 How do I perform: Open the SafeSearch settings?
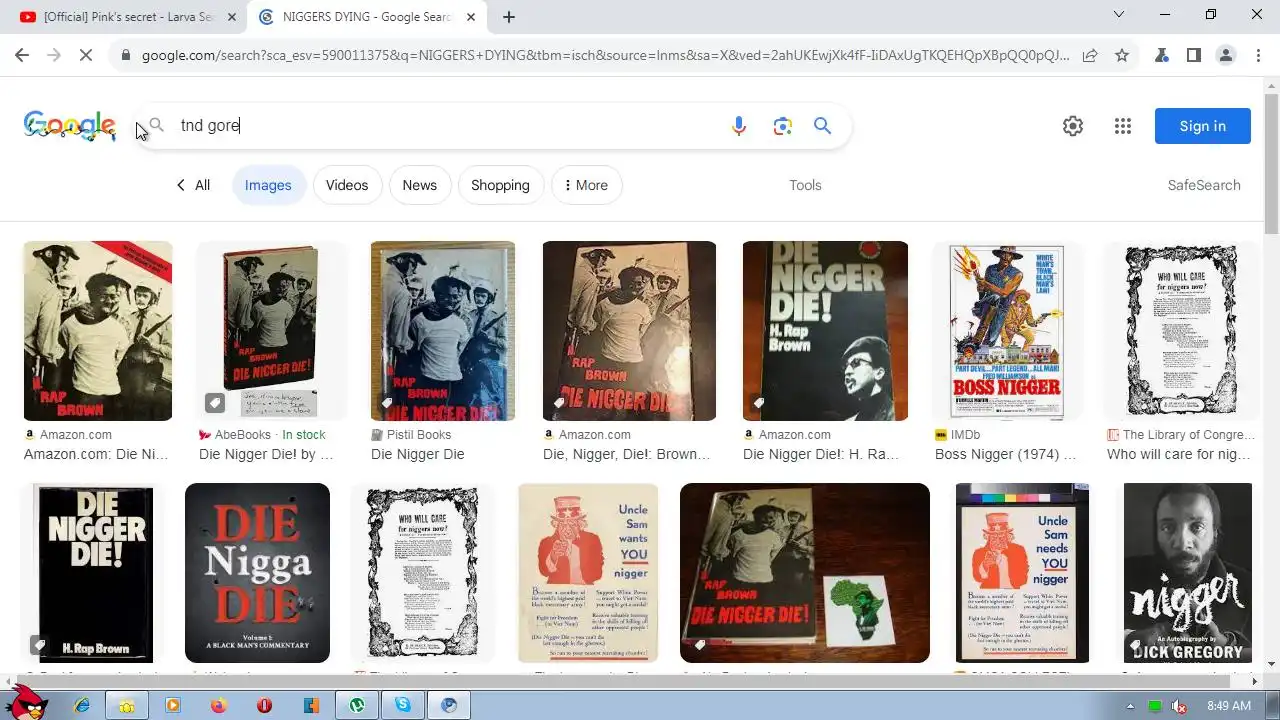click(x=1204, y=185)
